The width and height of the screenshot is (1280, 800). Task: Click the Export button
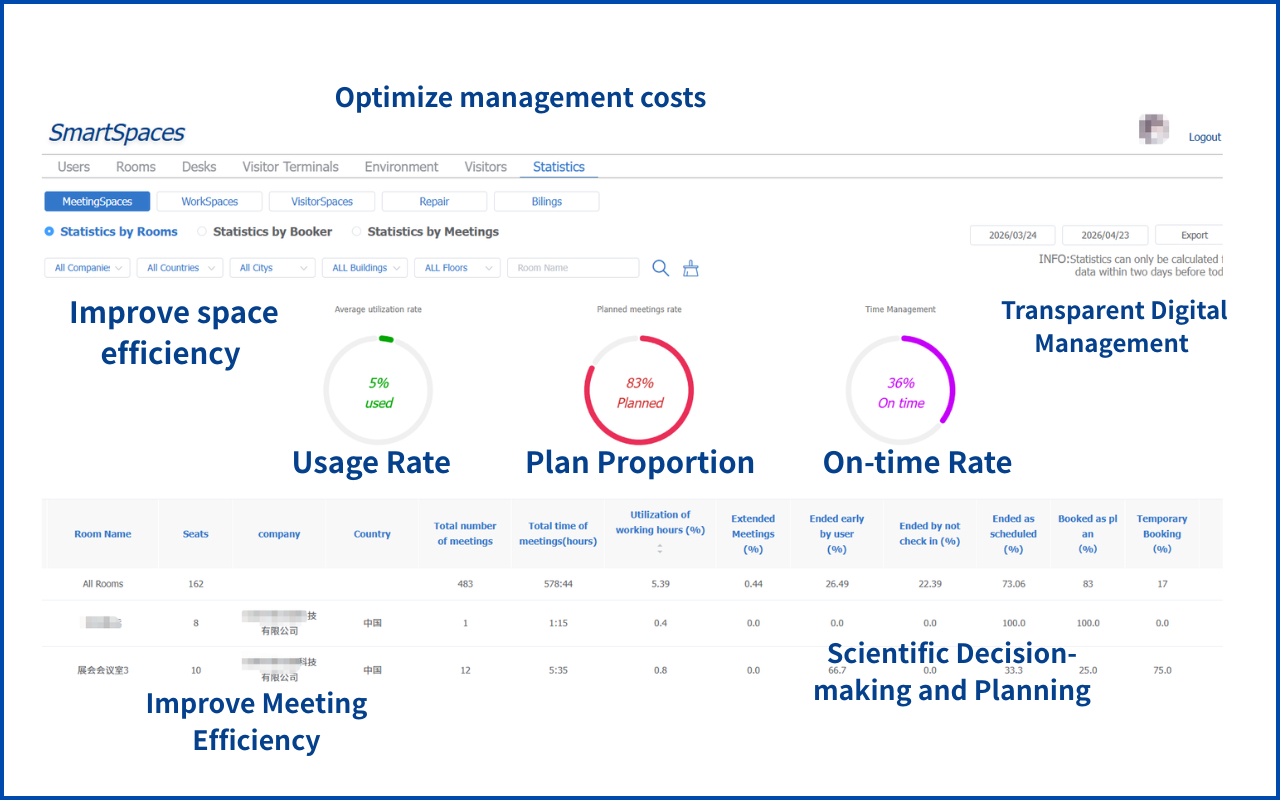(x=1194, y=236)
